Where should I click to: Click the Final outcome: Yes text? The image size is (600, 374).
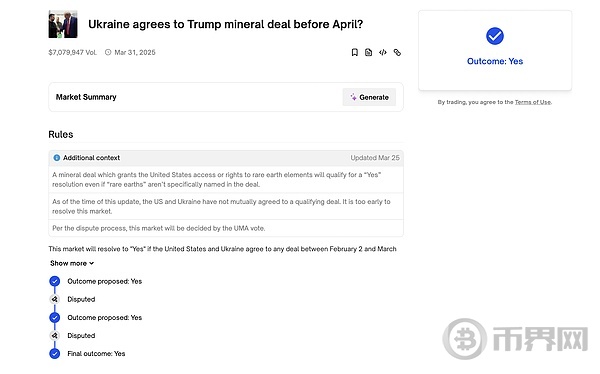(96, 354)
